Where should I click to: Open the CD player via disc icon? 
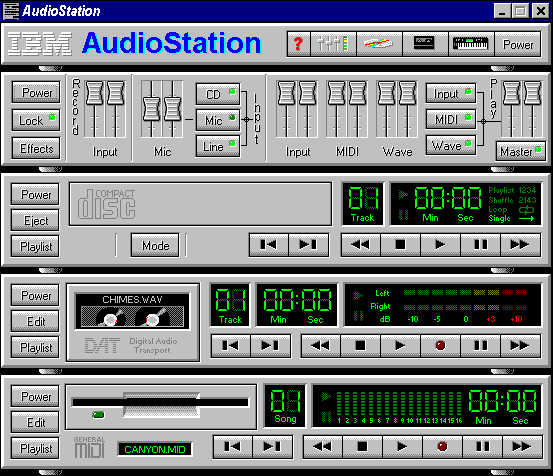coord(379,44)
